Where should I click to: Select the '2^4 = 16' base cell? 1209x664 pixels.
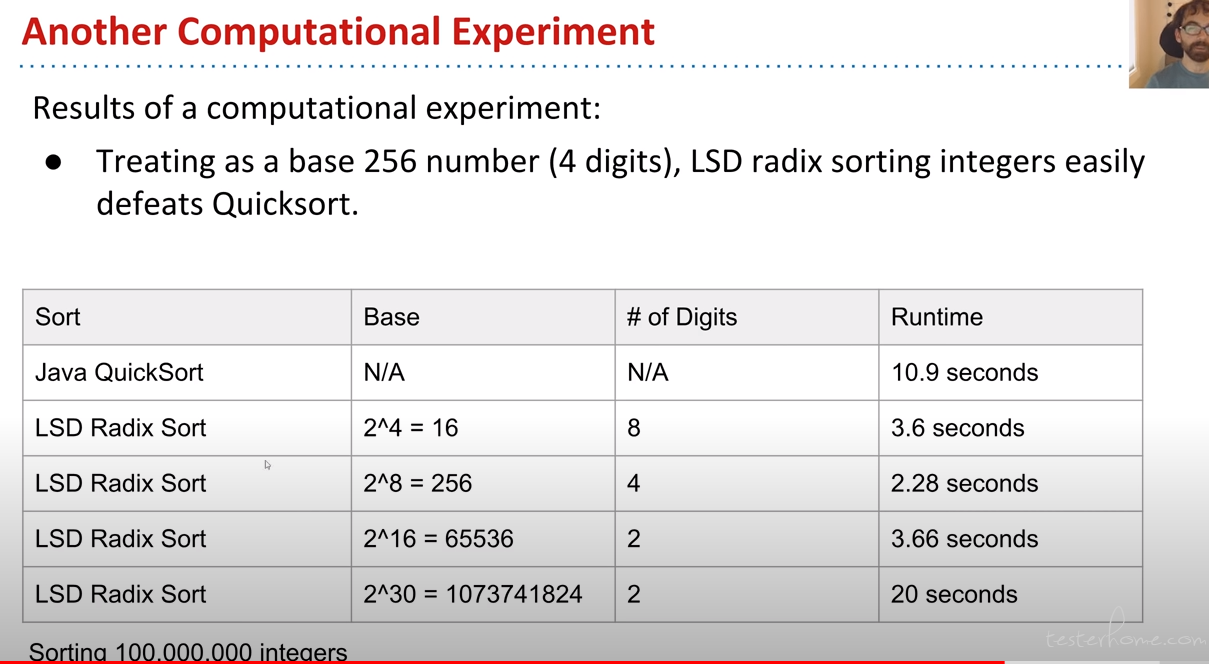[483, 428]
